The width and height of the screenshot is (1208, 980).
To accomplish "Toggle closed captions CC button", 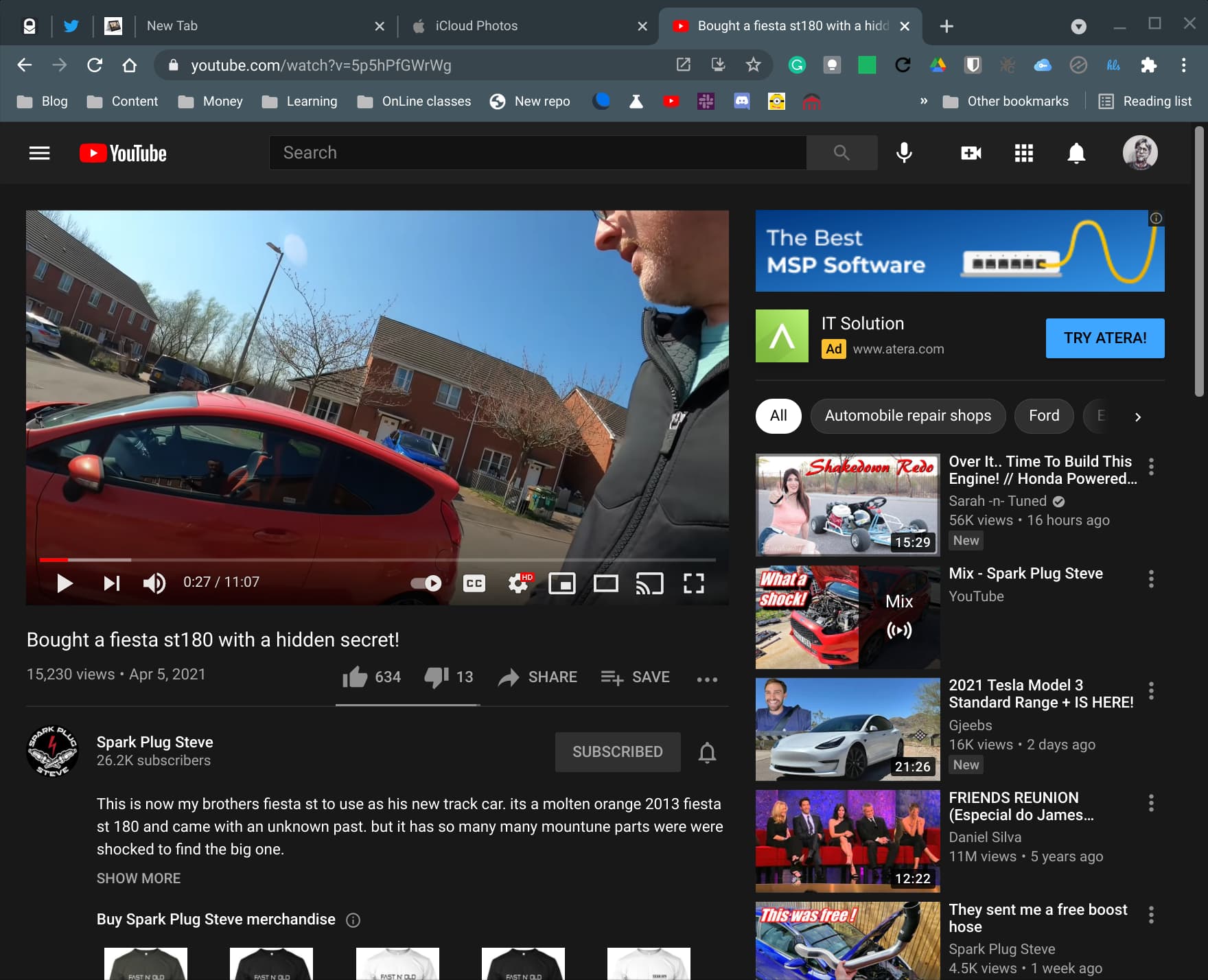I will [474, 583].
